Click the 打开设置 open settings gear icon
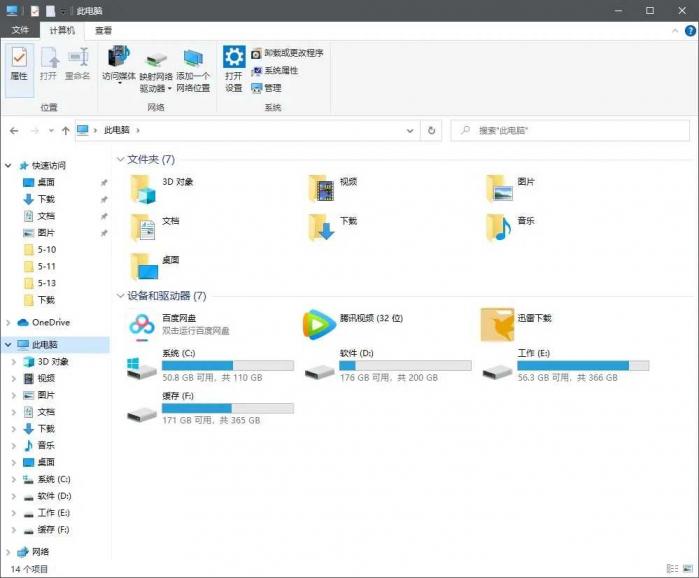This screenshot has width=699, height=578. click(234, 69)
